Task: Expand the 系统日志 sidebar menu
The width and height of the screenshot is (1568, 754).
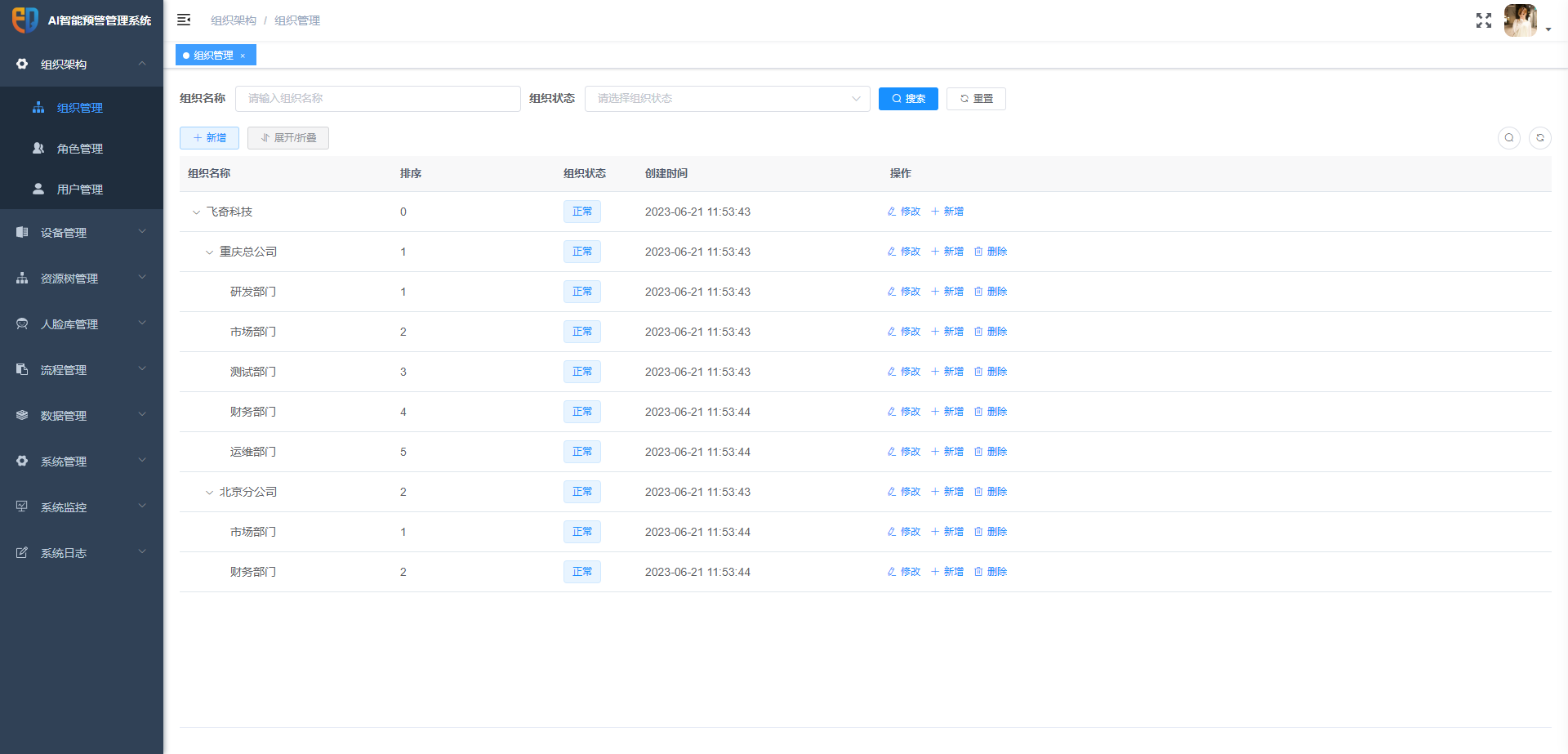Action: pos(82,553)
